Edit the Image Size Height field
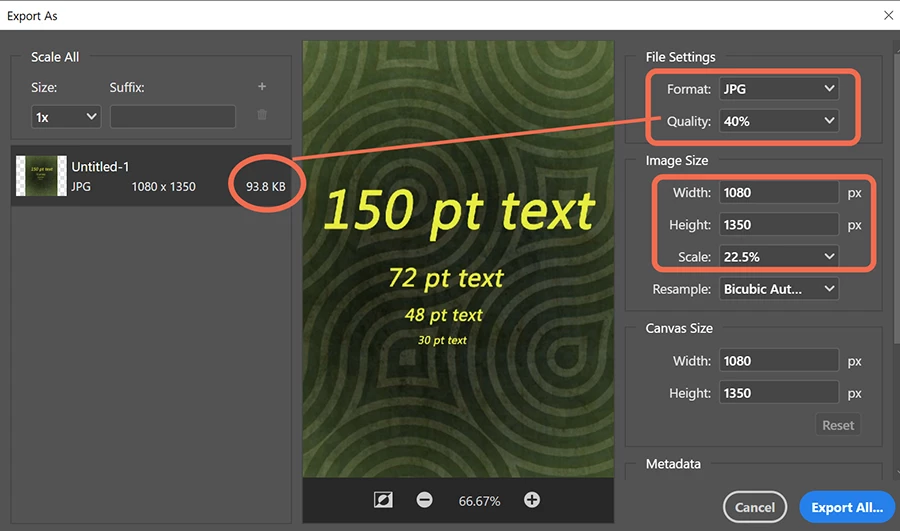The image size is (900, 531). [779, 224]
